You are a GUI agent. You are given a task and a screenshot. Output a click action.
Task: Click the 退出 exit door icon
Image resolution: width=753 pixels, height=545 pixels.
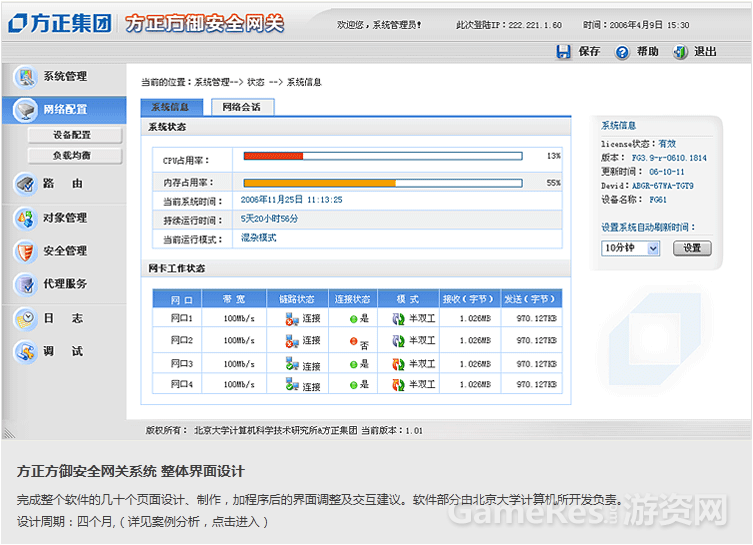[680, 52]
